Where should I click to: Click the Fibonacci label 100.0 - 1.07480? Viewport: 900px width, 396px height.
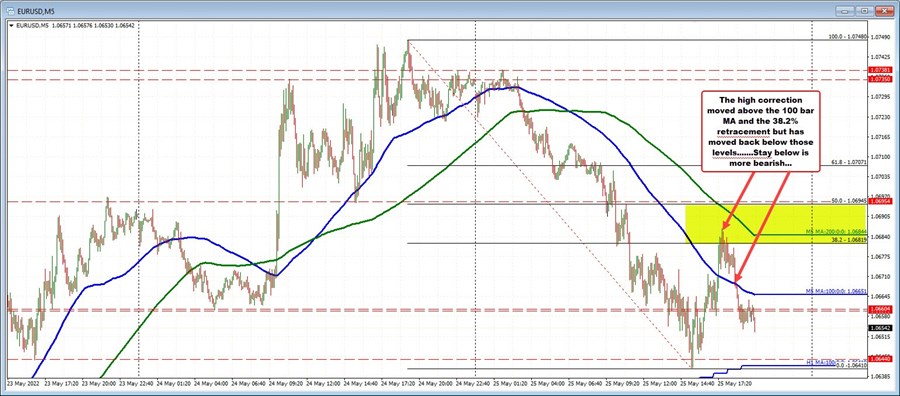pyautogui.click(x=848, y=37)
